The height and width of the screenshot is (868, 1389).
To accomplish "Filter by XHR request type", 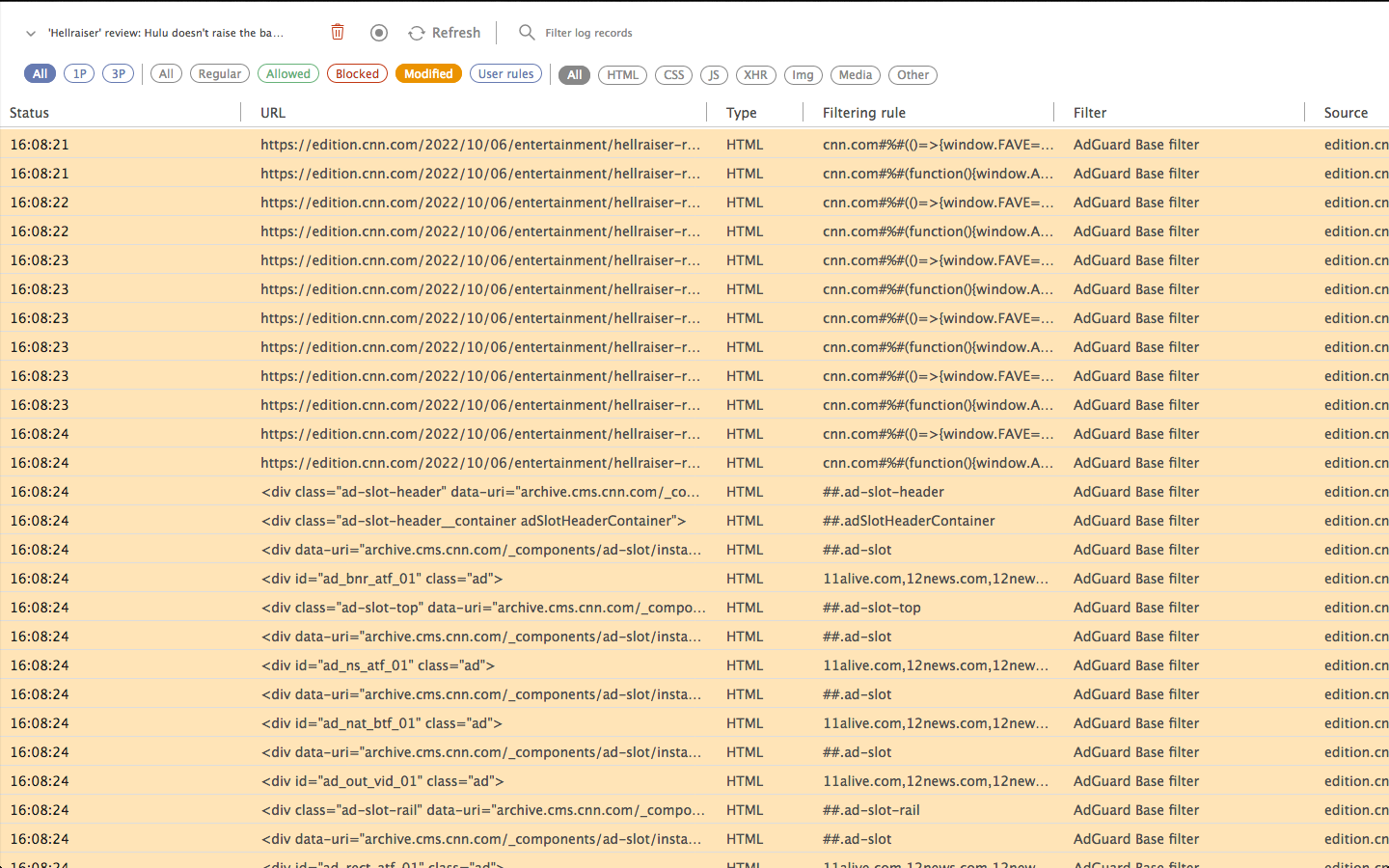I will [756, 74].
